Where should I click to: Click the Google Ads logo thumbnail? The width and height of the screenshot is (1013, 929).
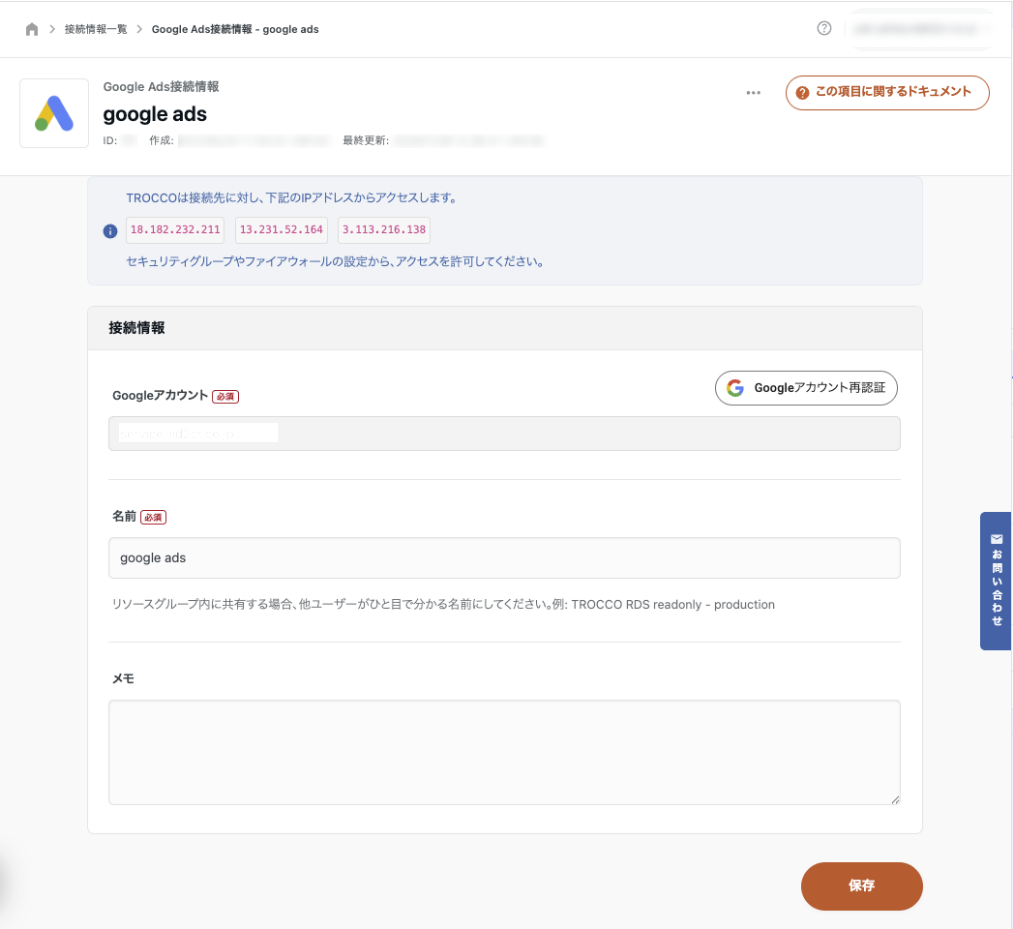[54, 113]
